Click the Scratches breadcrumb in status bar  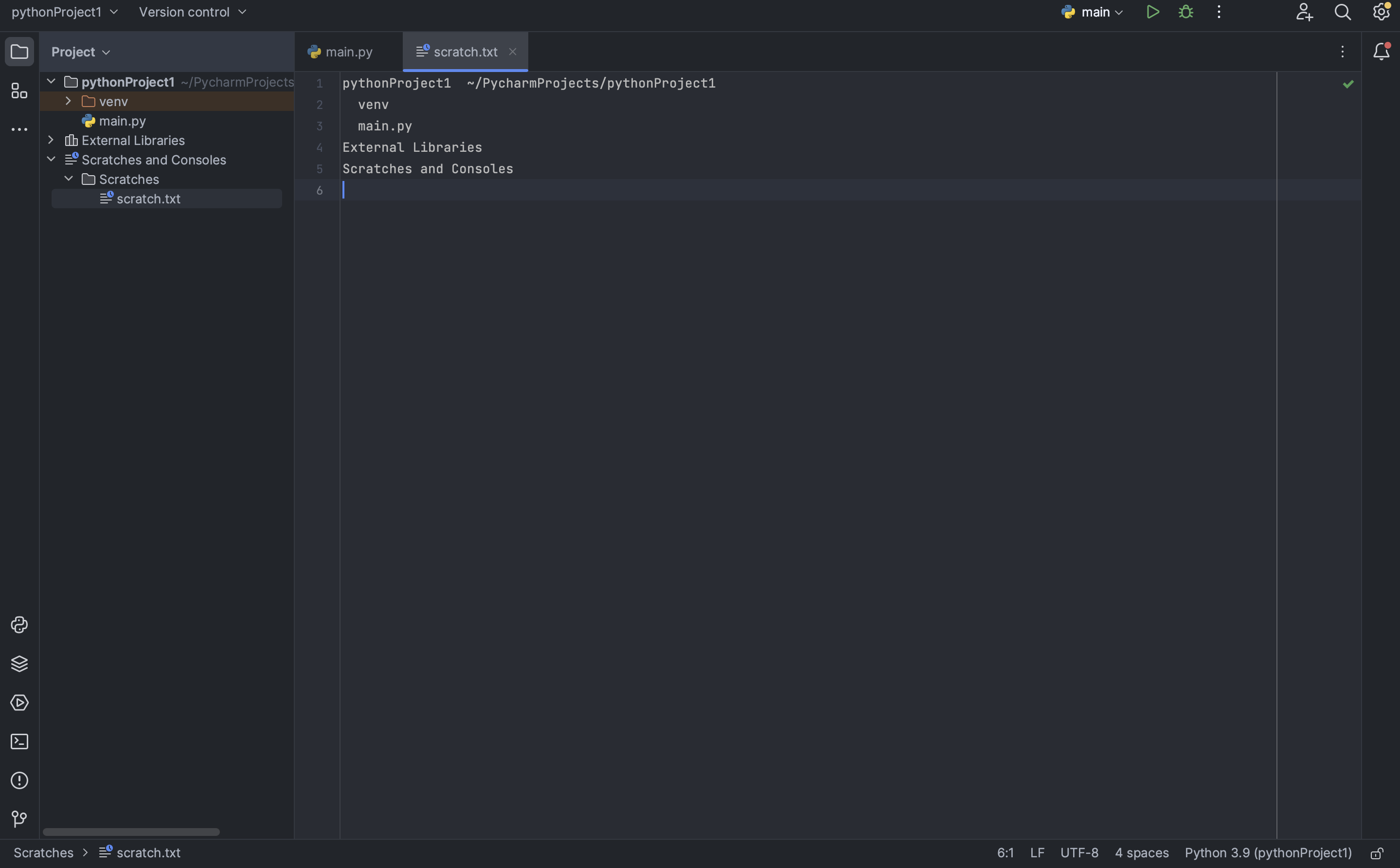(x=44, y=853)
